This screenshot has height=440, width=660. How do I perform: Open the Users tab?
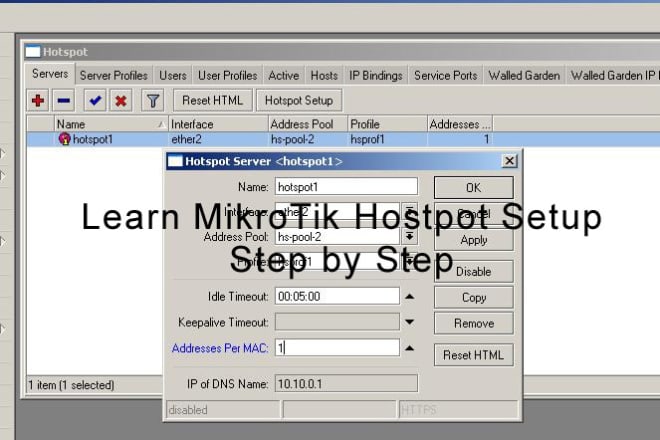[x=173, y=75]
